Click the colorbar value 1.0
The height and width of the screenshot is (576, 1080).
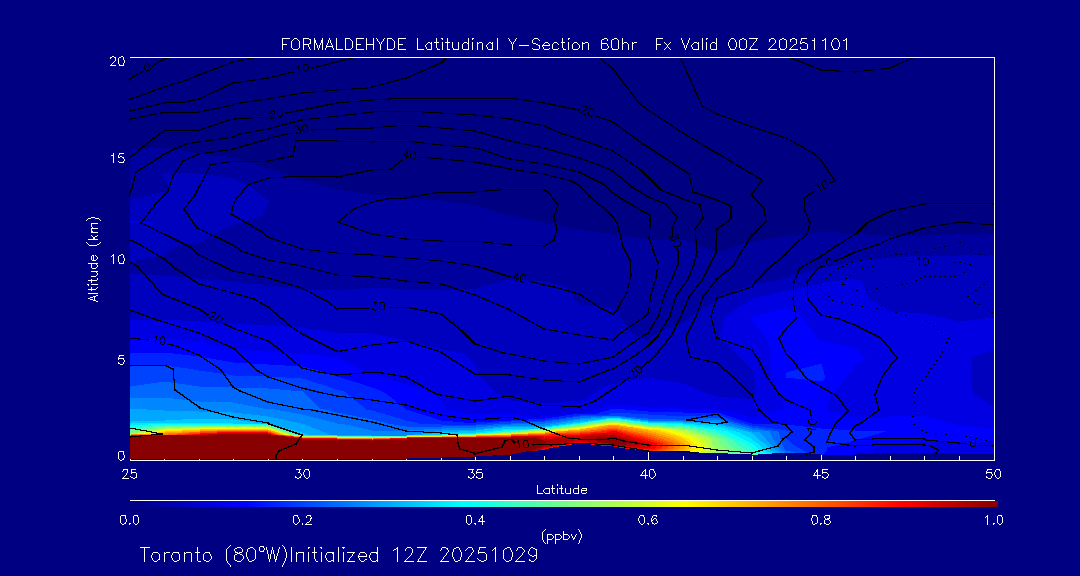(x=993, y=520)
